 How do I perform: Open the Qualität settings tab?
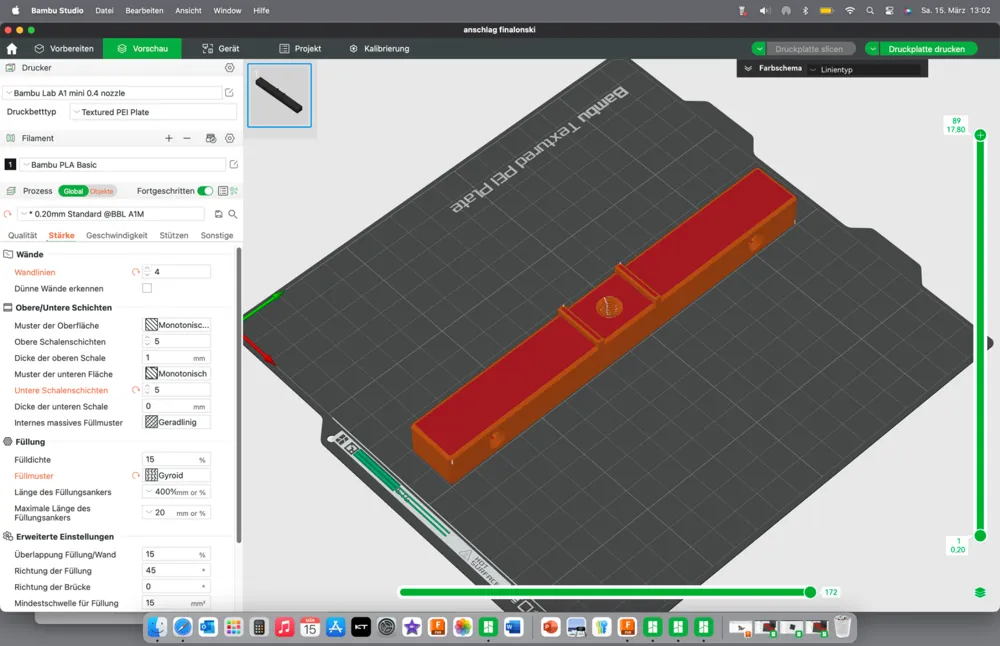pyautogui.click(x=22, y=235)
